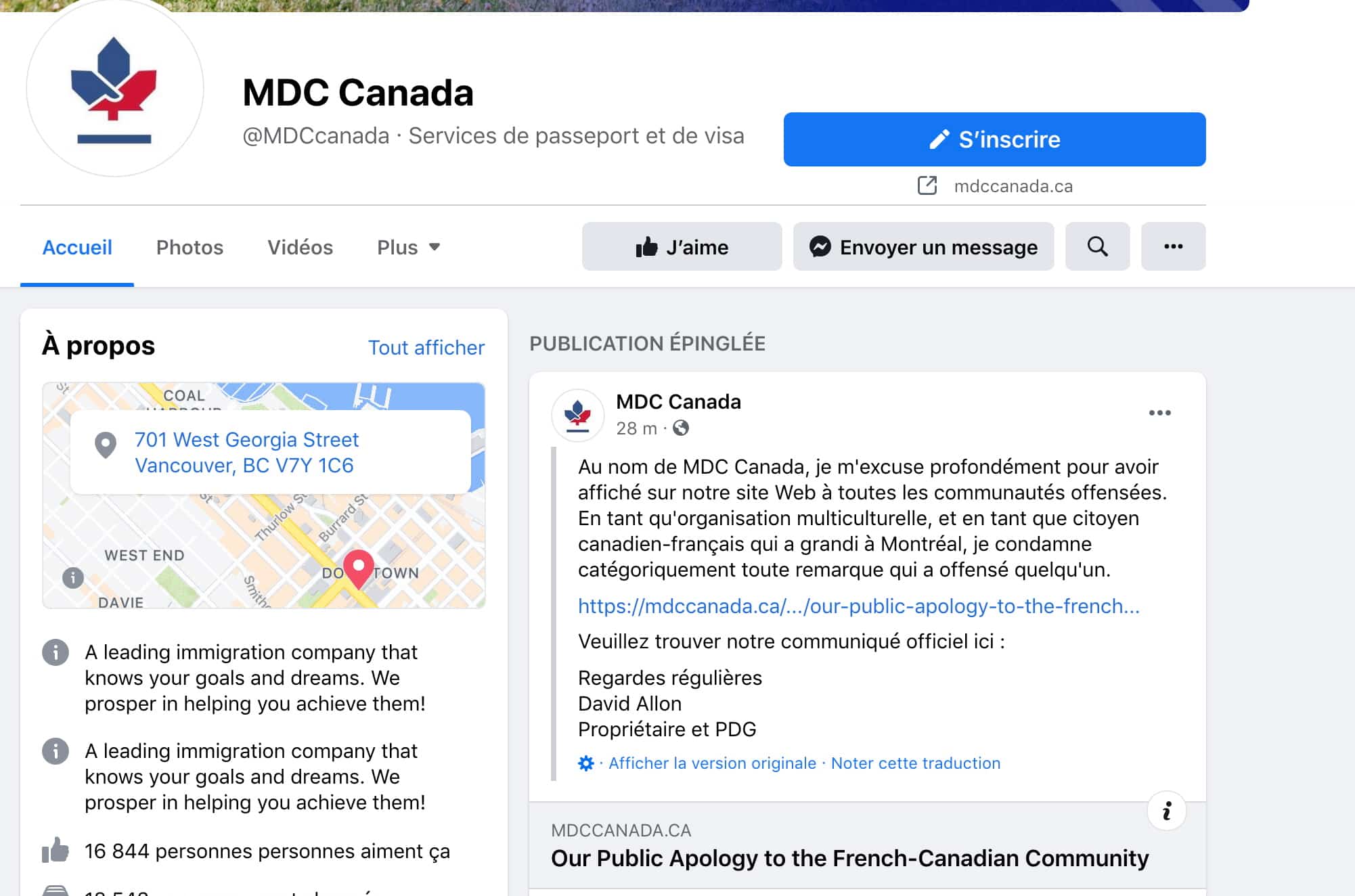Click the map info icon
Viewport: 1355px width, 896px height.
point(73,577)
